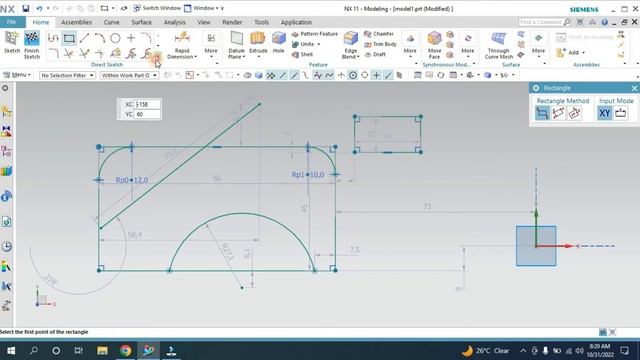Click the Find a Command search box
The width and height of the screenshot is (640, 360).
pyautogui.click(x=545, y=22)
